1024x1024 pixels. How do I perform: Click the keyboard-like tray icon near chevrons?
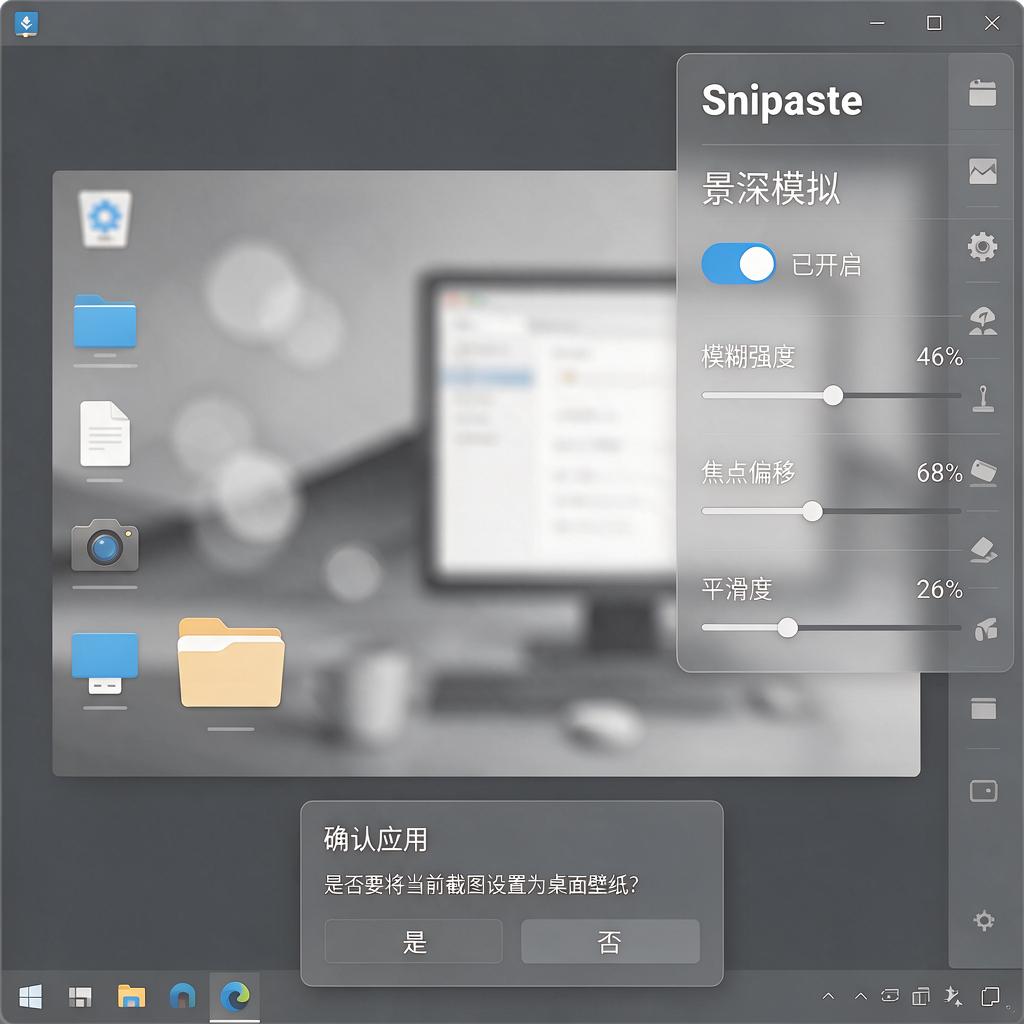pos(890,996)
